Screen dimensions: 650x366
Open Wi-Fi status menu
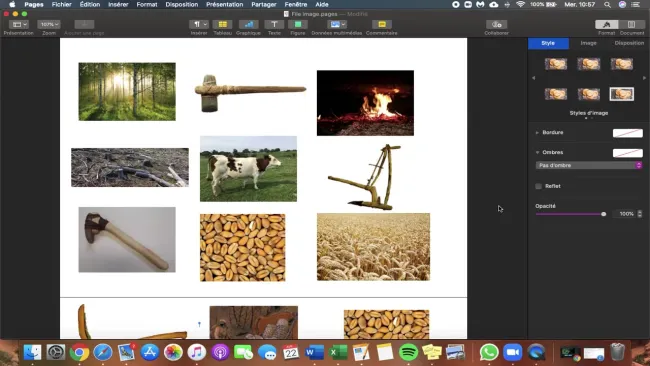point(520,5)
